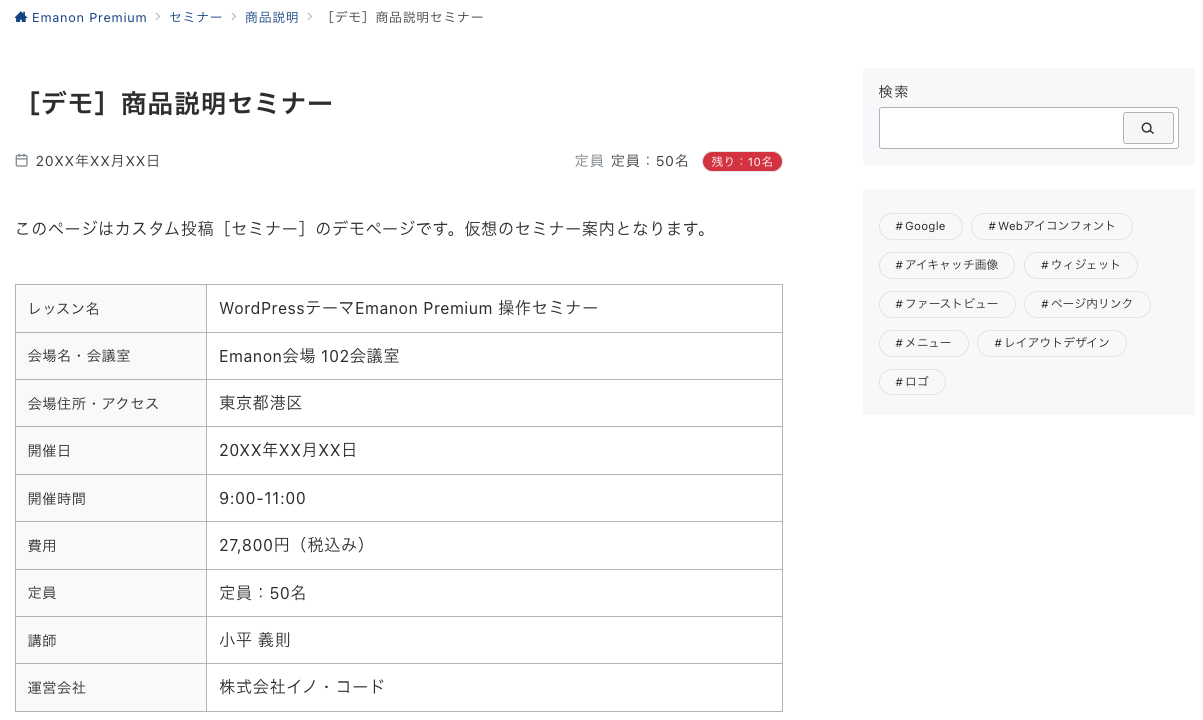Open the #ページ内リンク tag
Viewport: 1203px width, 720px height.
tap(1087, 304)
